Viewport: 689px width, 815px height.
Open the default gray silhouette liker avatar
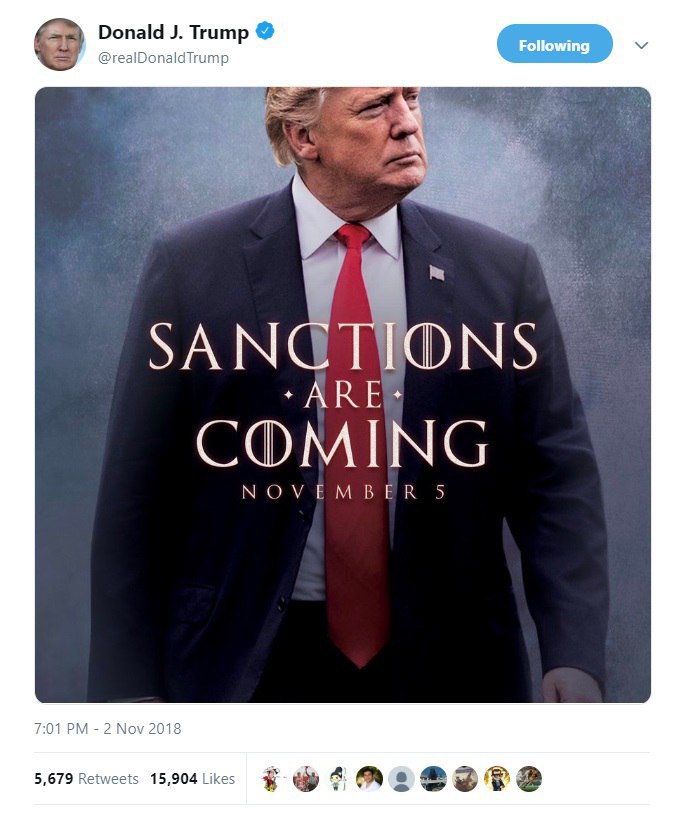[x=401, y=779]
